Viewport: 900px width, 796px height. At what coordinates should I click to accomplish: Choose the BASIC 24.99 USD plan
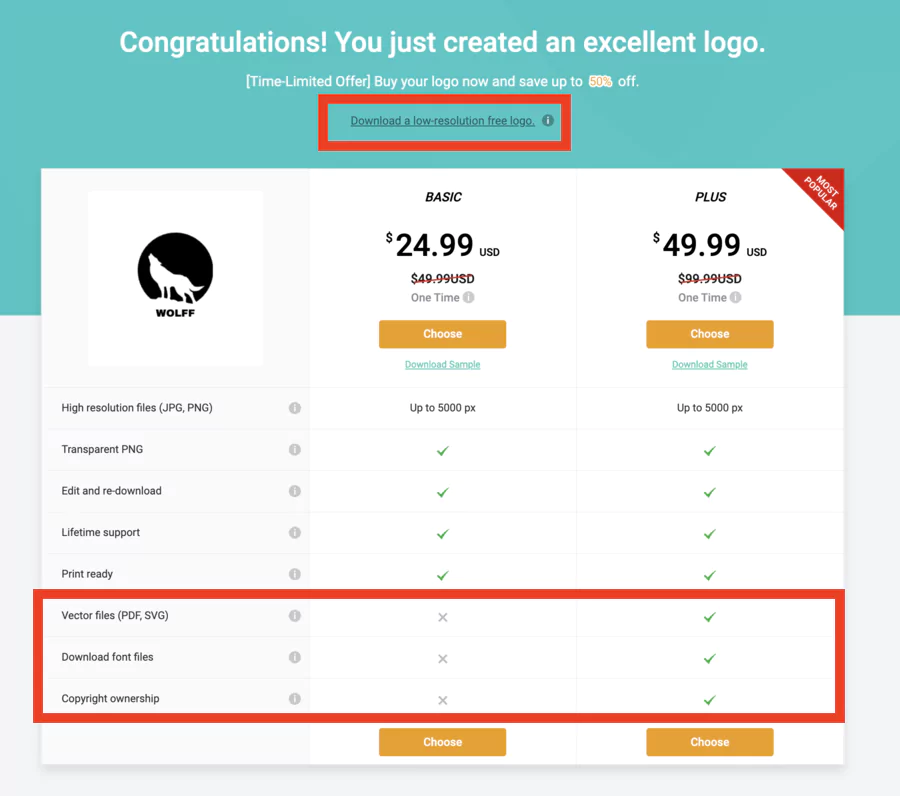pos(442,334)
